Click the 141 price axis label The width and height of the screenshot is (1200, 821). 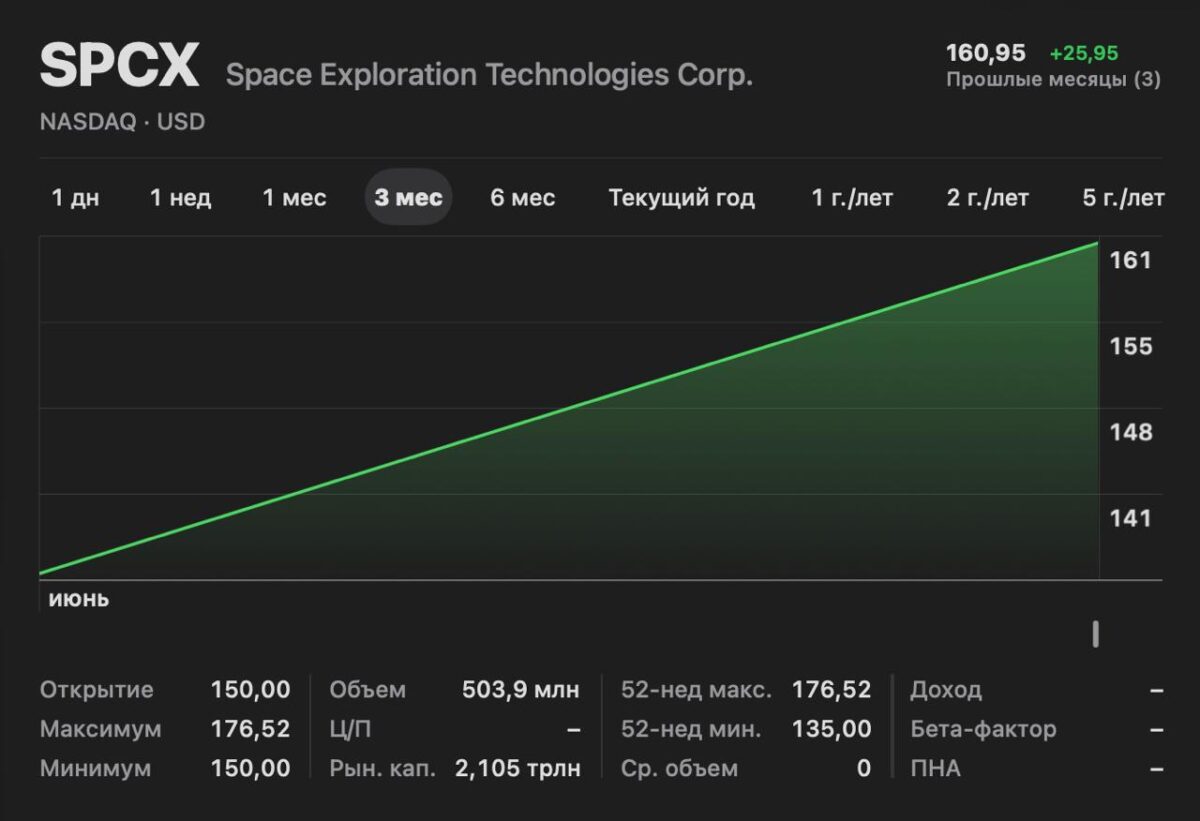(x=1131, y=518)
